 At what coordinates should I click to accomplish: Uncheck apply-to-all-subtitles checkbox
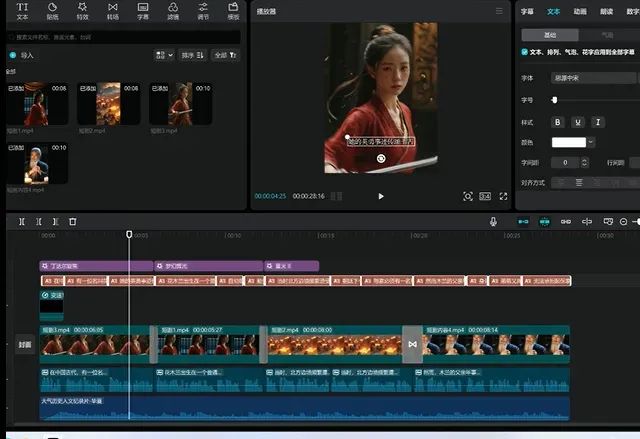click(x=524, y=52)
